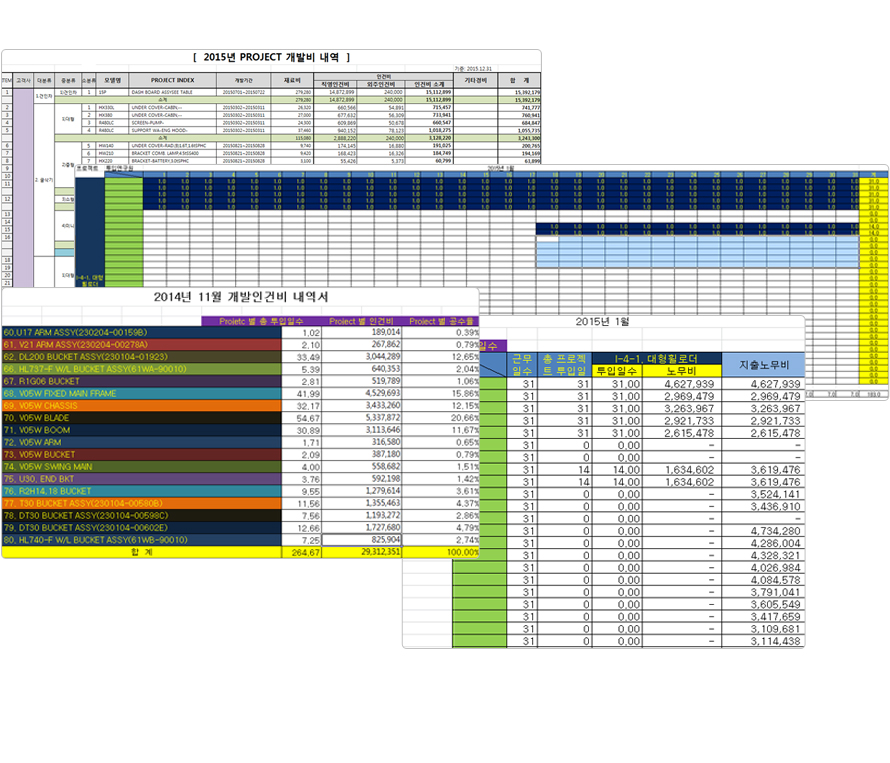The image size is (890, 763).
Task: Select the total man-days cell '264.67'
Action: coord(301,552)
